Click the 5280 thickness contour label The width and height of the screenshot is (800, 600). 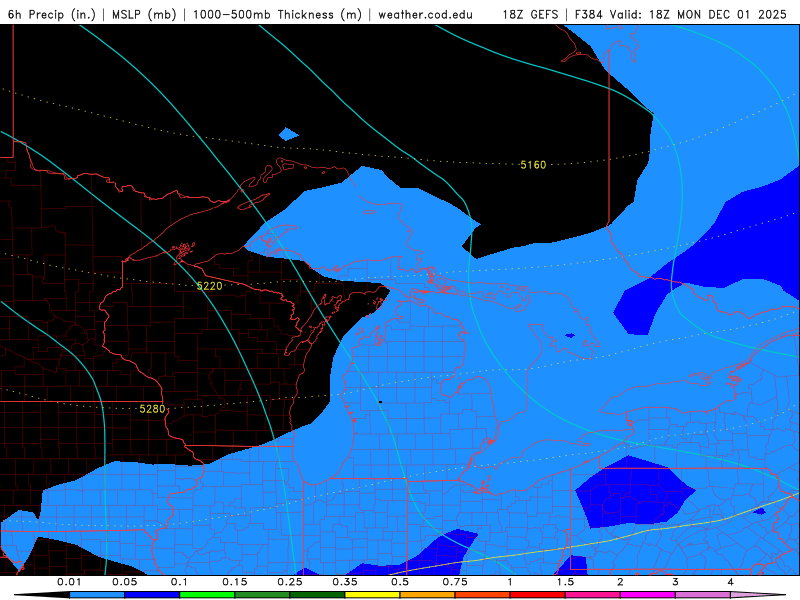152,409
